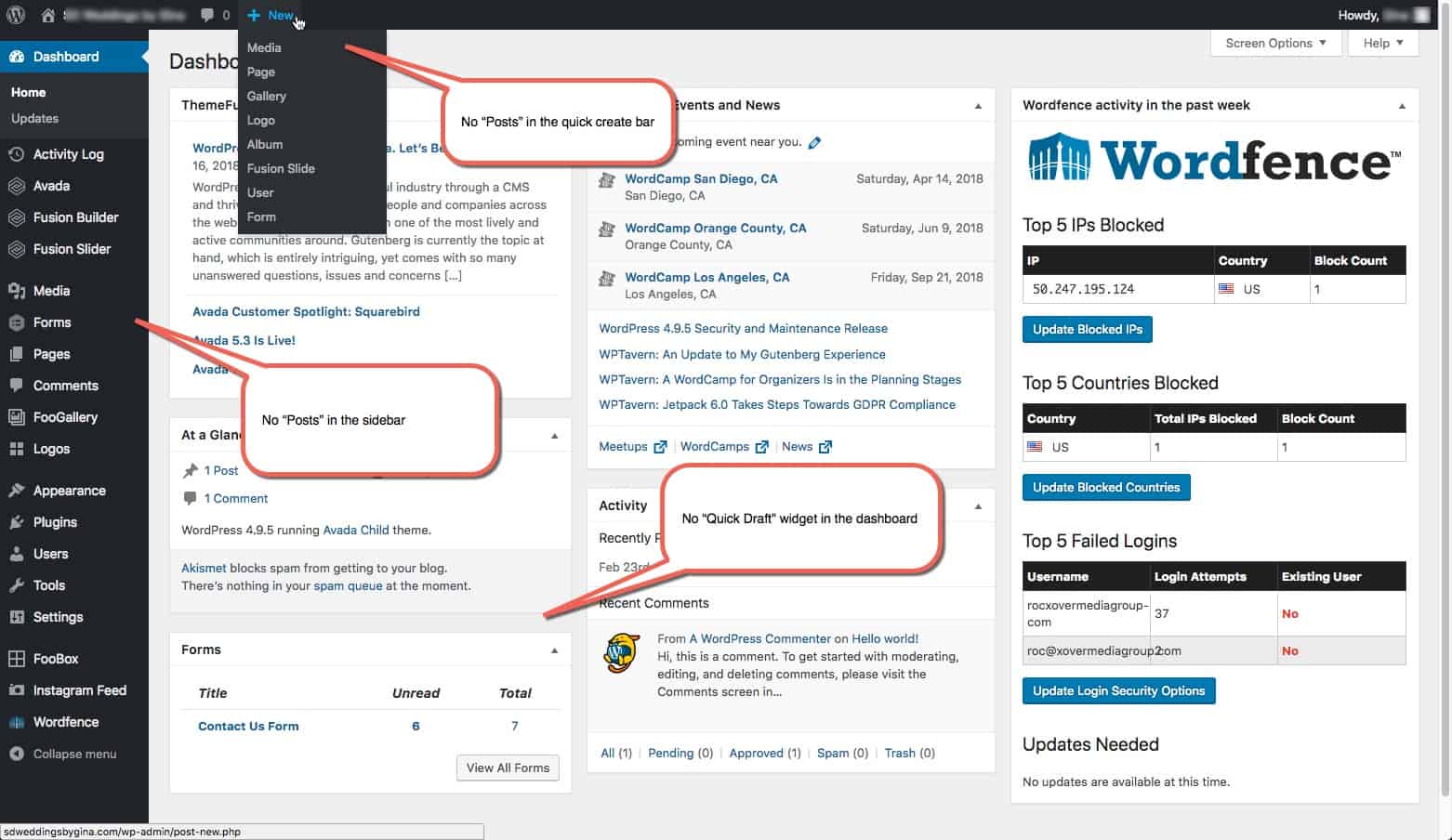The image size is (1452, 840).
Task: Select Fusion Slide from the New menu
Action: click(x=281, y=168)
